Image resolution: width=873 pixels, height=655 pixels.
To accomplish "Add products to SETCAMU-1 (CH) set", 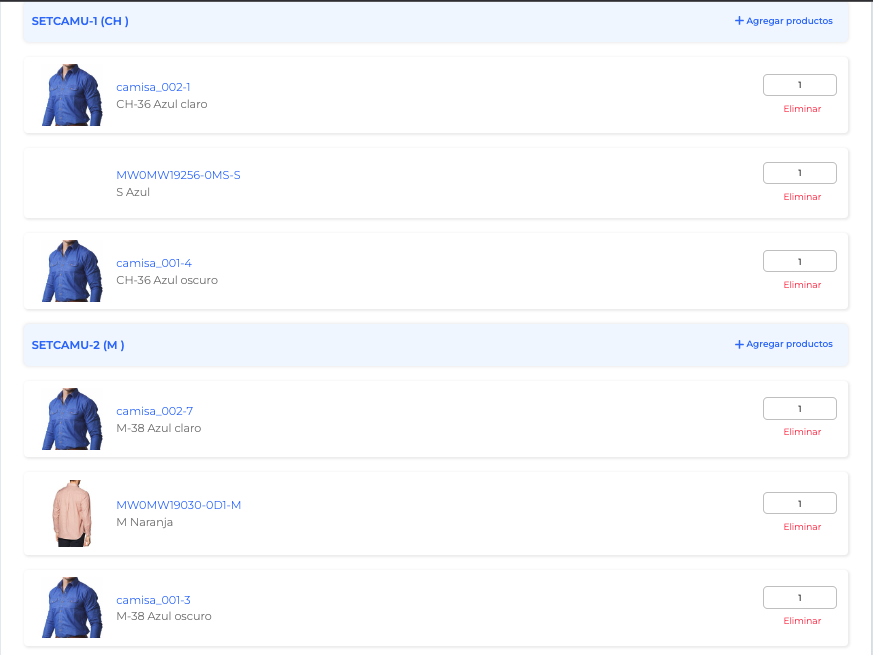I will tap(783, 21).
